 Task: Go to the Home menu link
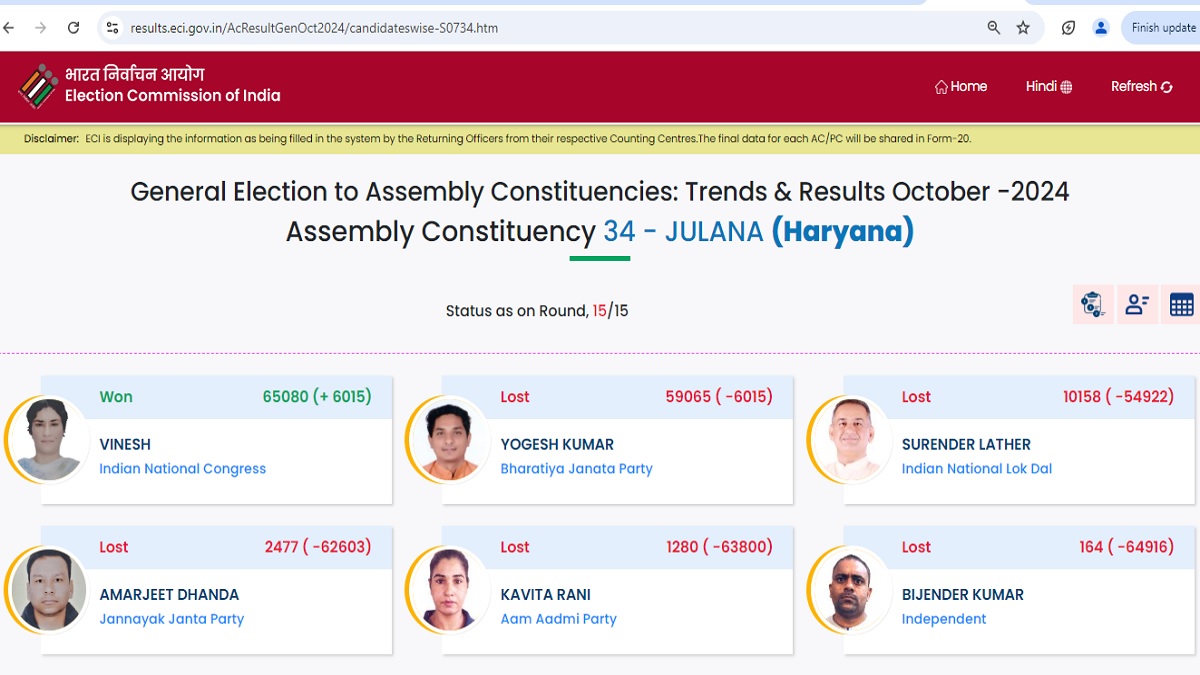point(961,87)
